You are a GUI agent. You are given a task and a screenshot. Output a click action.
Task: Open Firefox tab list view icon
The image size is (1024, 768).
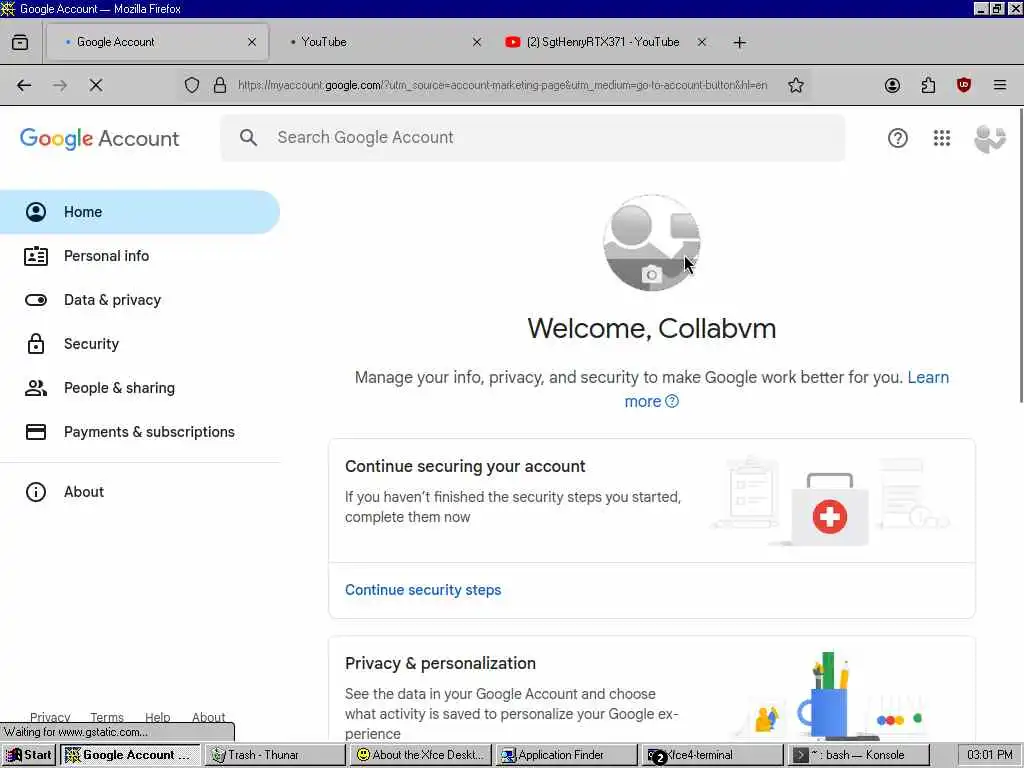click(x=20, y=42)
